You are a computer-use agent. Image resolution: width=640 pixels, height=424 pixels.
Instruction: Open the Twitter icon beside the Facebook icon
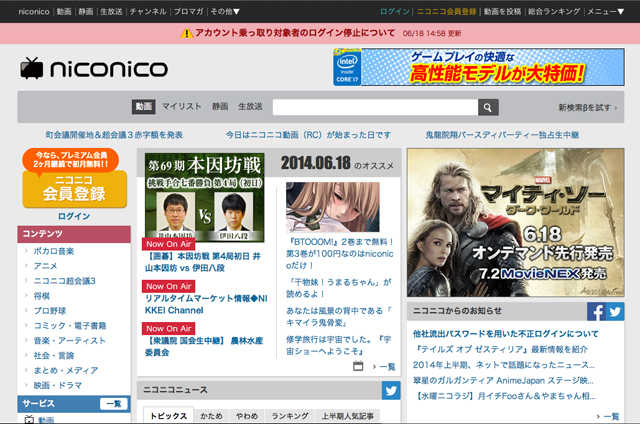pos(615,312)
